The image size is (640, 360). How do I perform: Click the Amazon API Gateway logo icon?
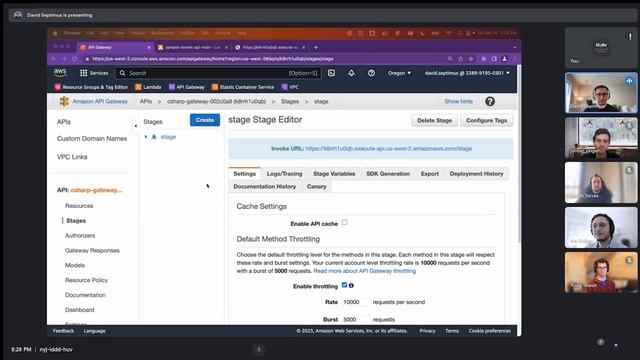[64, 101]
